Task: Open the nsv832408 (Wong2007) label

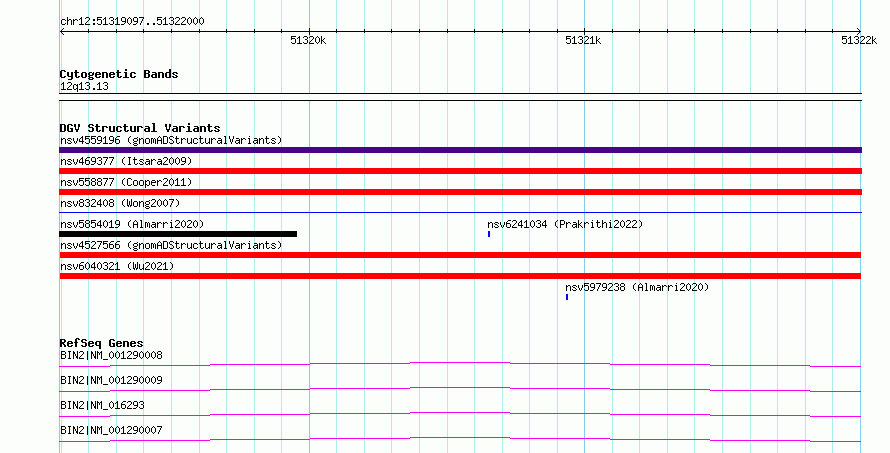Action: tap(120, 203)
